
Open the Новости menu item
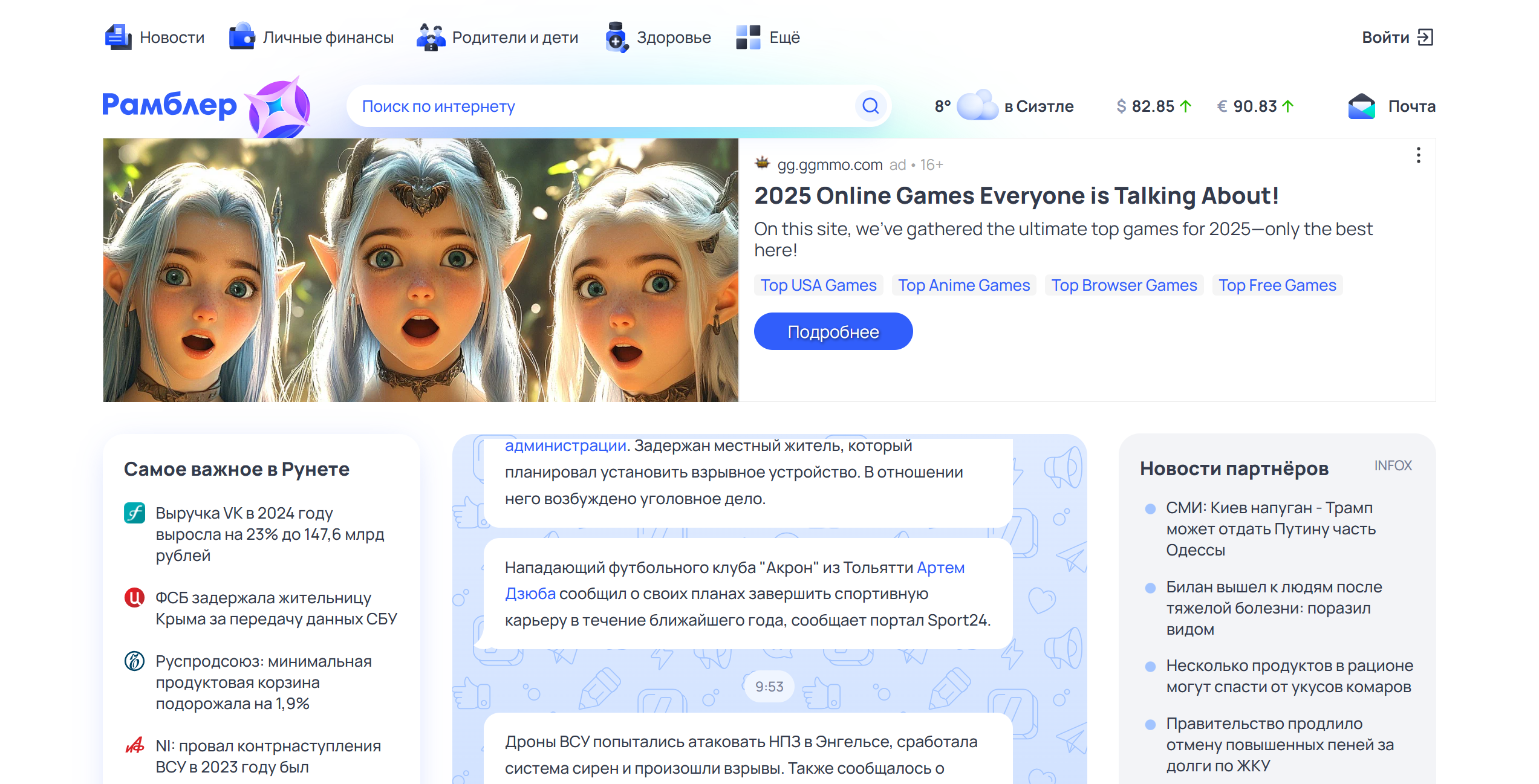[x=172, y=37]
